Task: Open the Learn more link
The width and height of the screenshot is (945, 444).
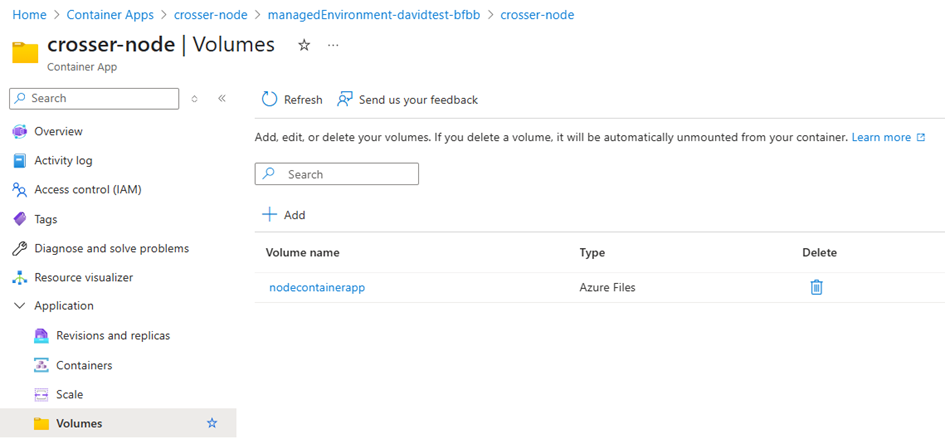Action: coord(881,137)
